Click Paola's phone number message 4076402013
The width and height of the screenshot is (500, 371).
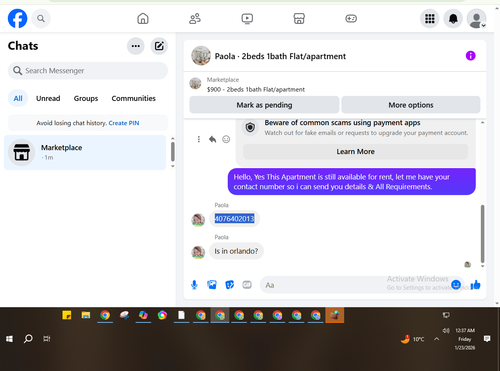click(x=234, y=219)
